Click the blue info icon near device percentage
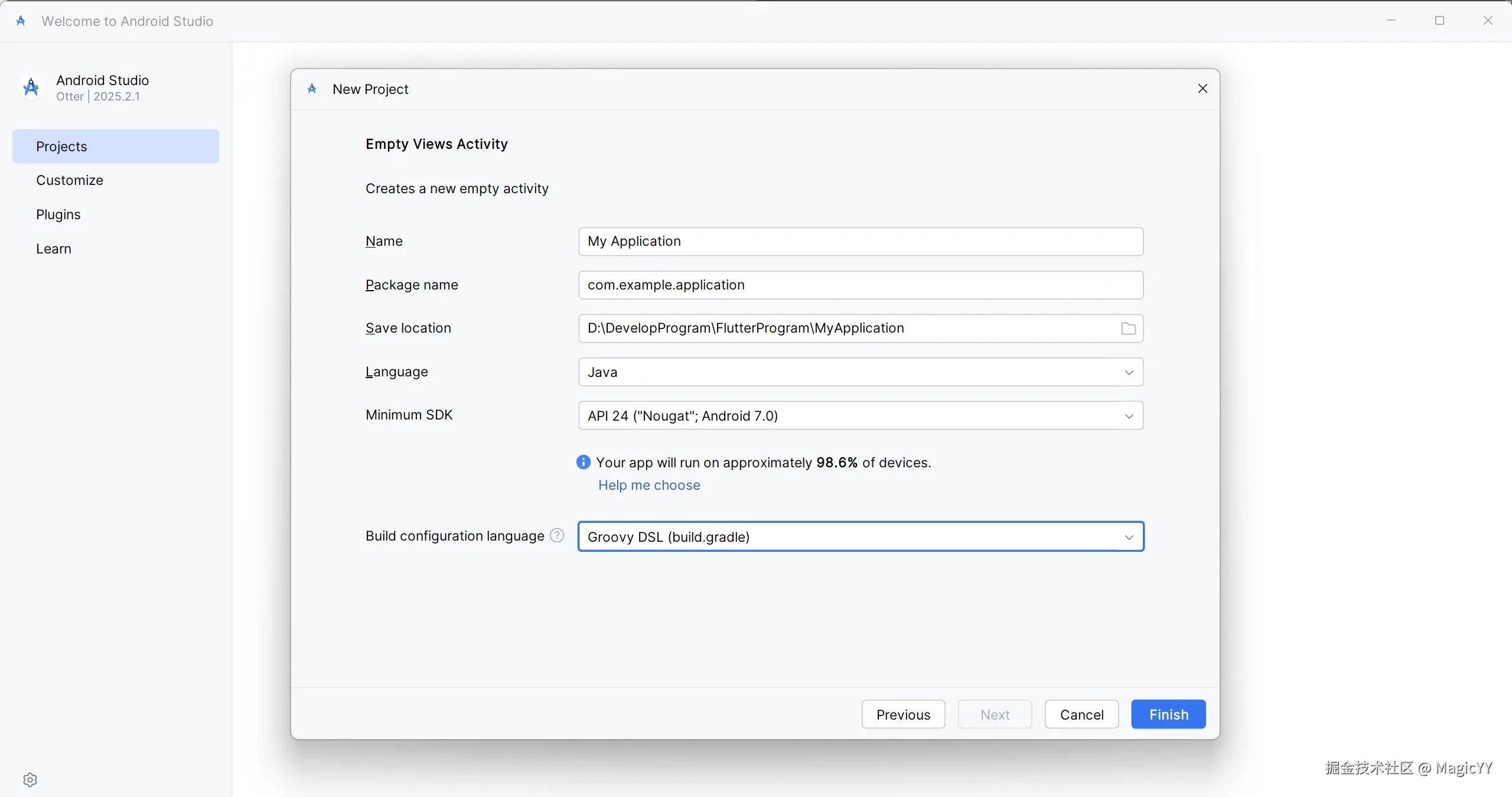Screen dimensions: 1512x797 (583, 462)
